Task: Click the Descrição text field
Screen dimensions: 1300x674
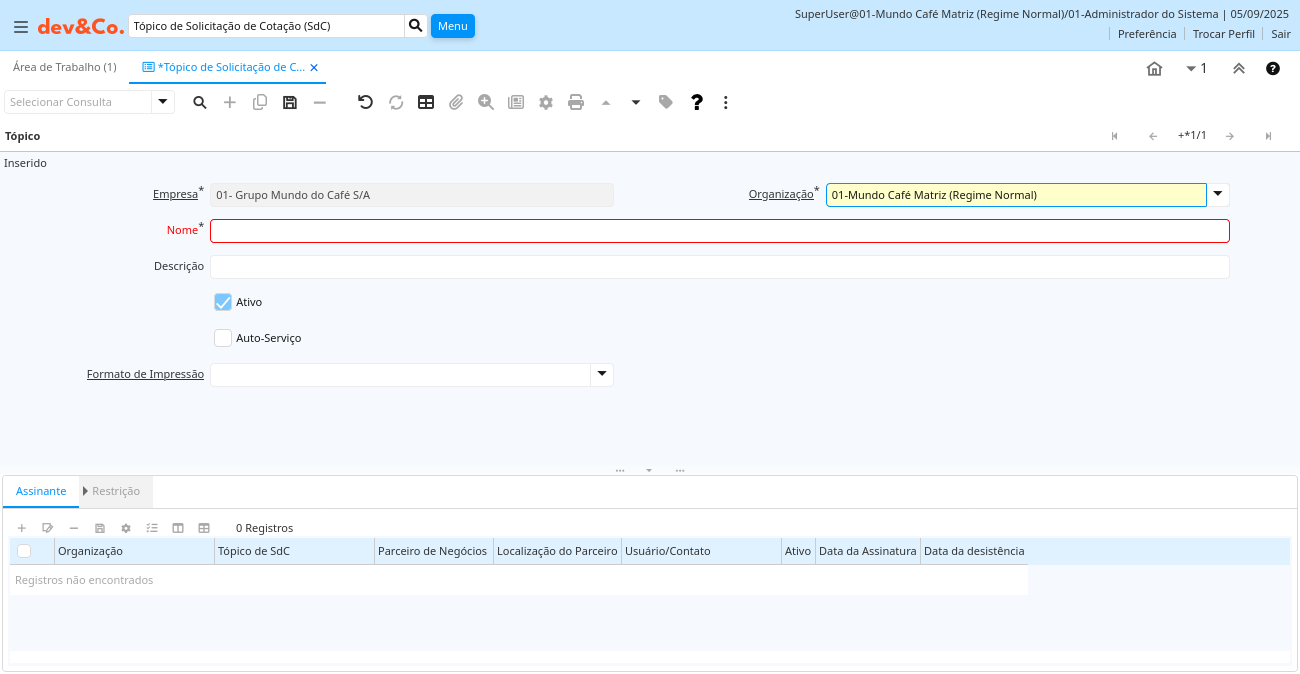Action: tap(719, 267)
